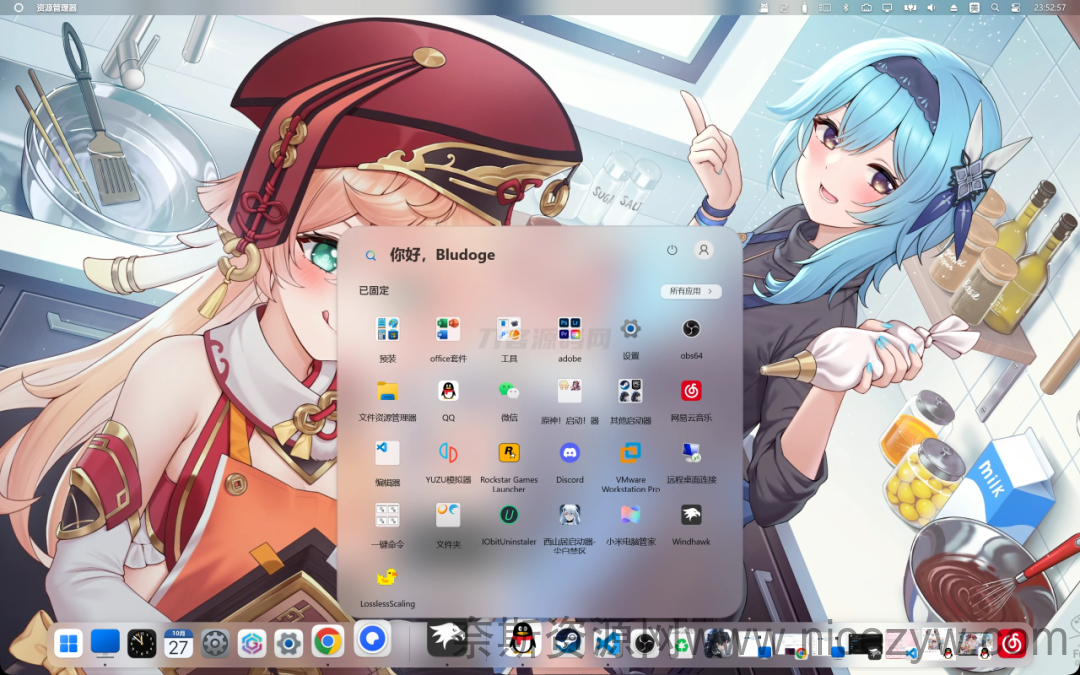The width and height of the screenshot is (1080, 675).
Task: Open 远程桌面连接
Action: pyautogui.click(x=691, y=453)
